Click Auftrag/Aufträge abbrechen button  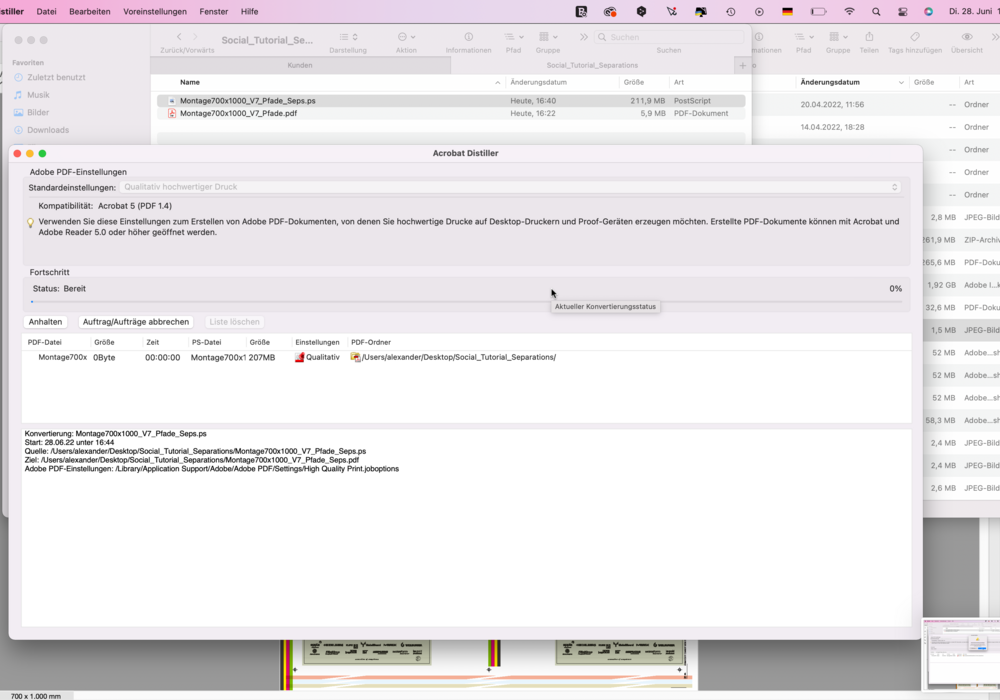coord(136,322)
